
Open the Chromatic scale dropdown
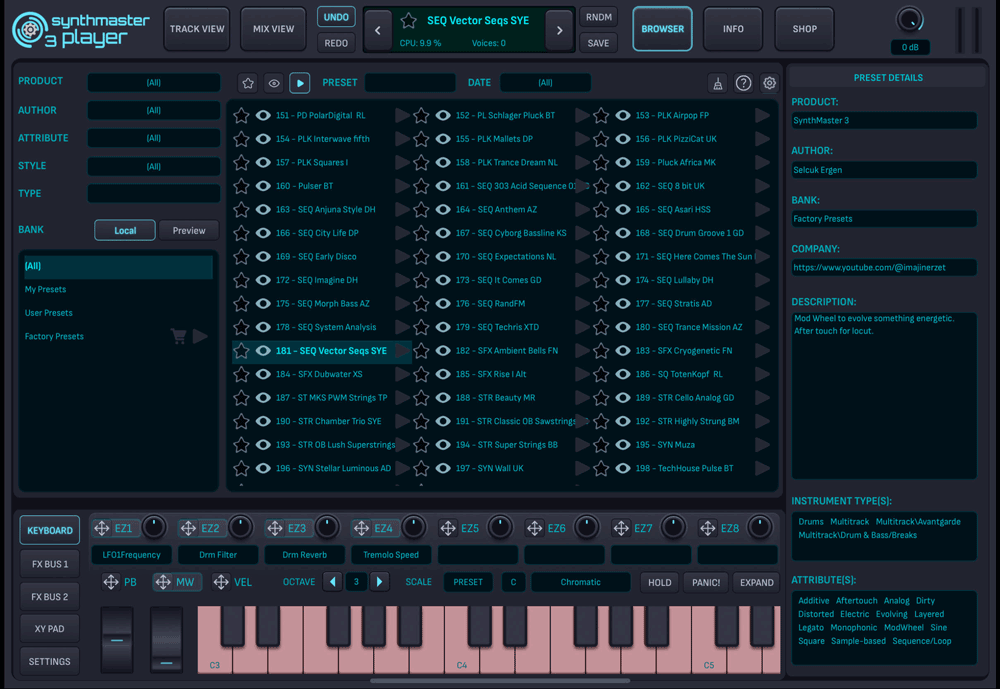(580, 582)
